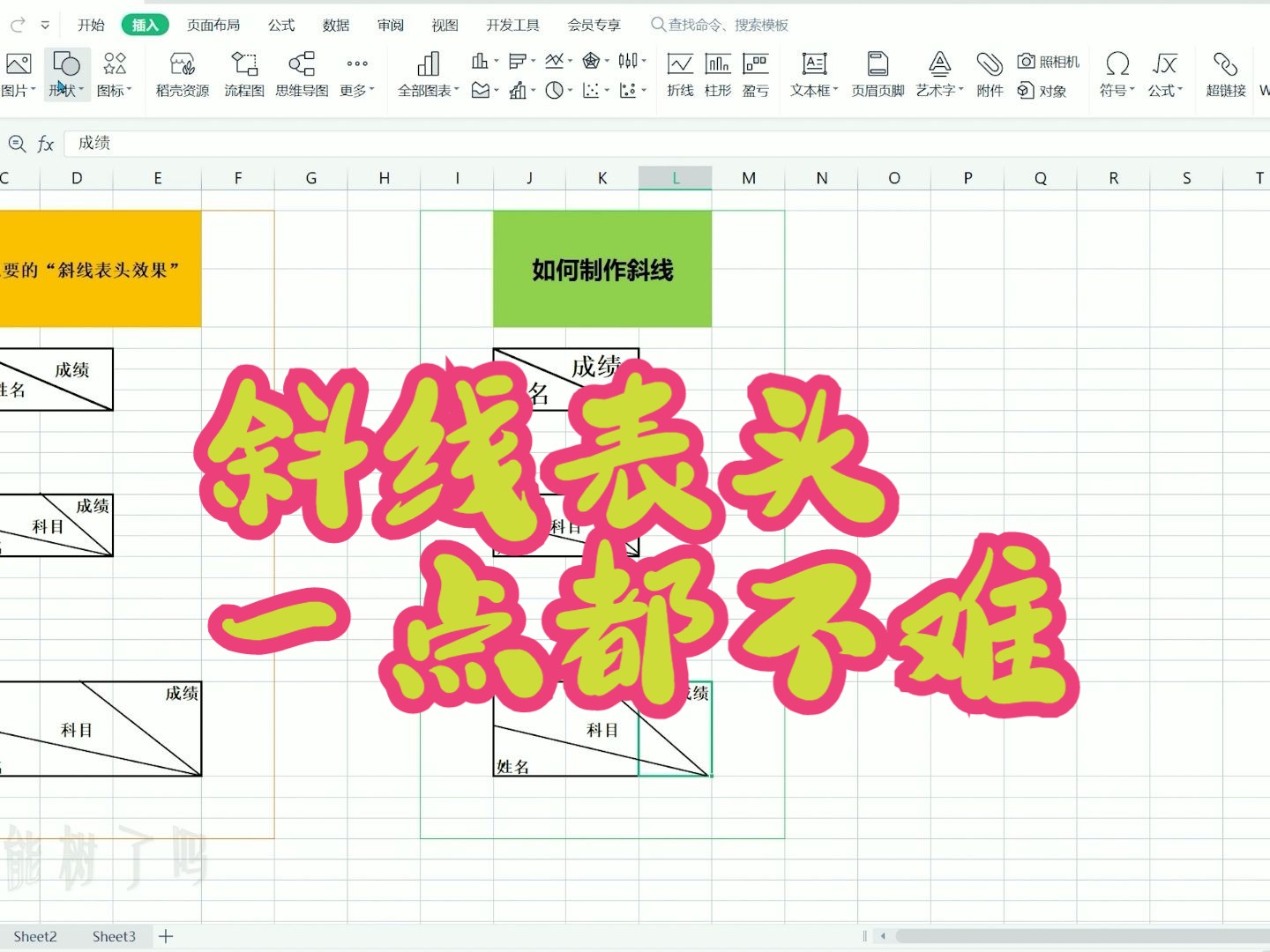Switch to Sheet3

[x=114, y=936]
